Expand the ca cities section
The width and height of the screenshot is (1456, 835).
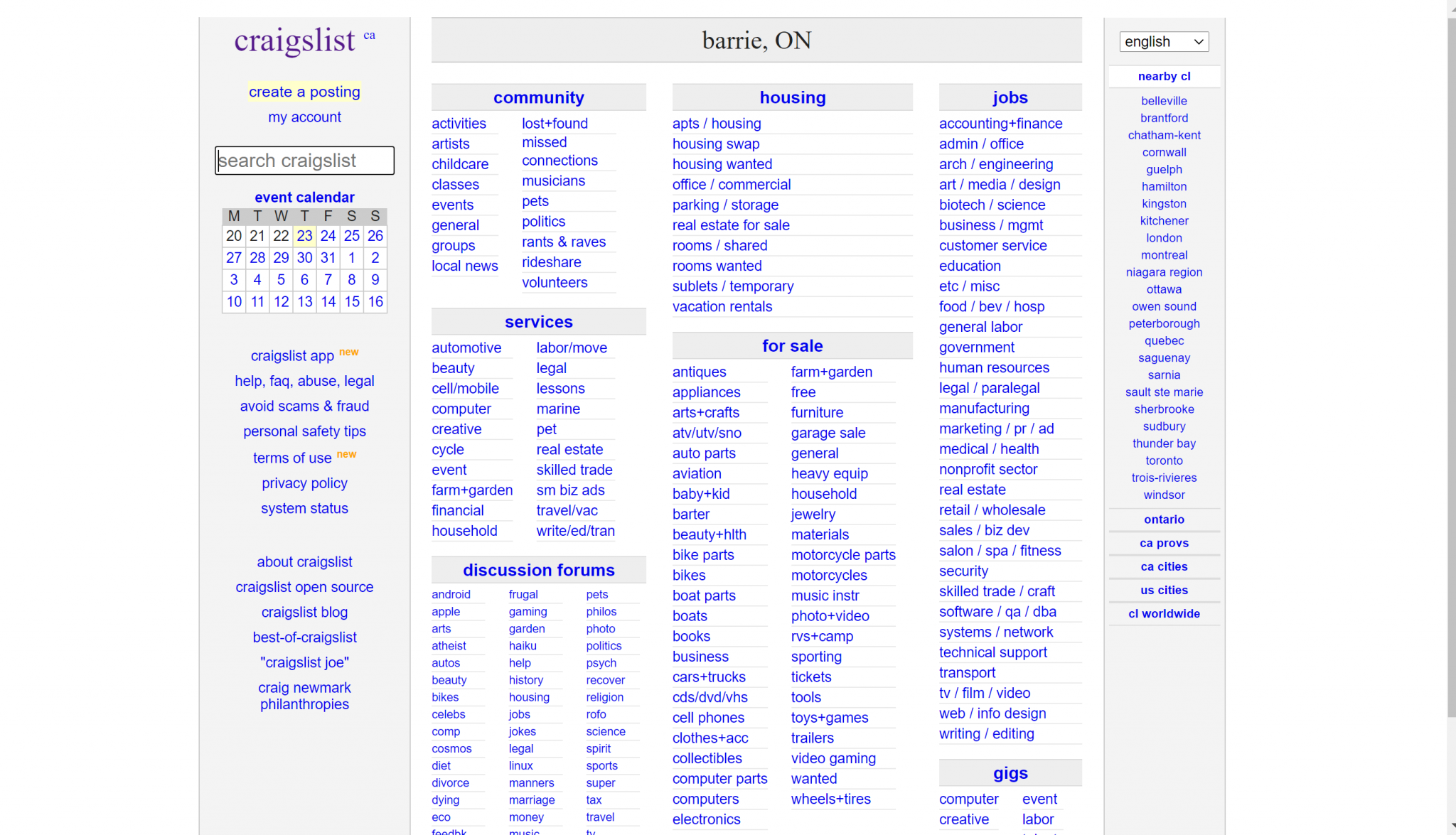(x=1164, y=566)
